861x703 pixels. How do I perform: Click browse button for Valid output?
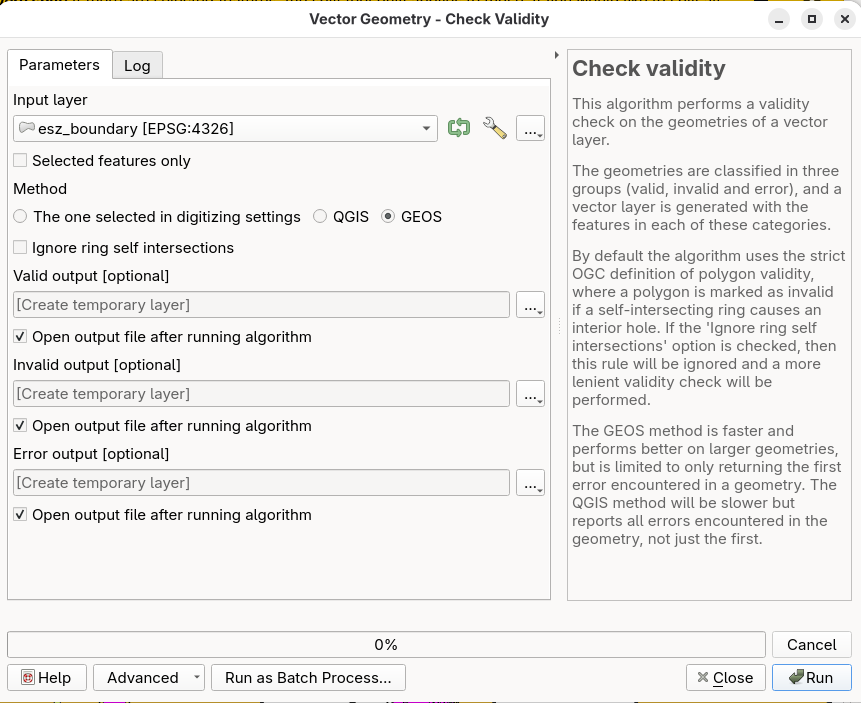[x=530, y=305]
